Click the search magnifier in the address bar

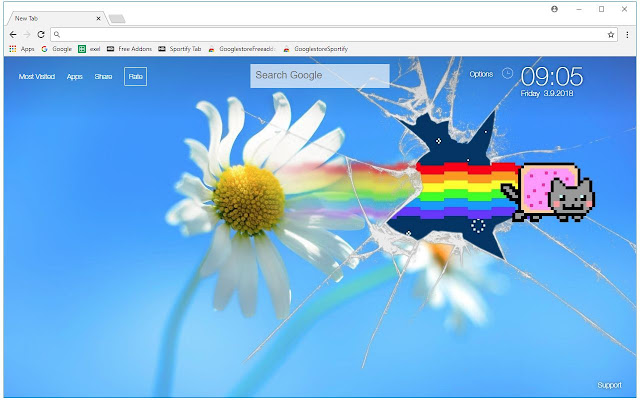point(57,35)
